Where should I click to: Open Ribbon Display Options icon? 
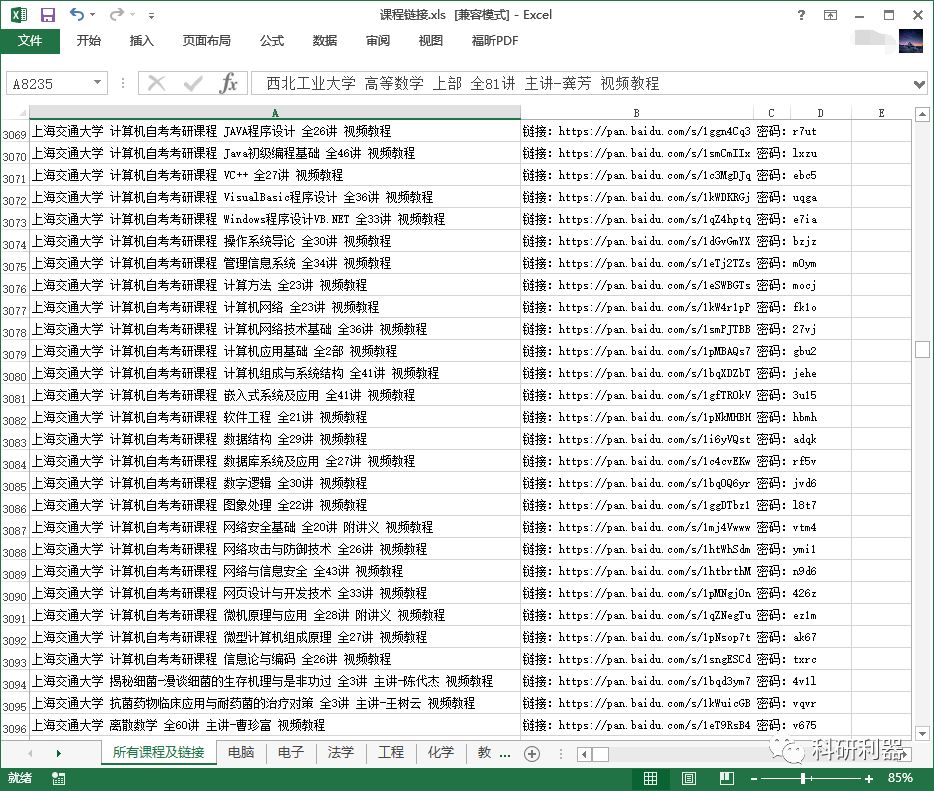830,15
